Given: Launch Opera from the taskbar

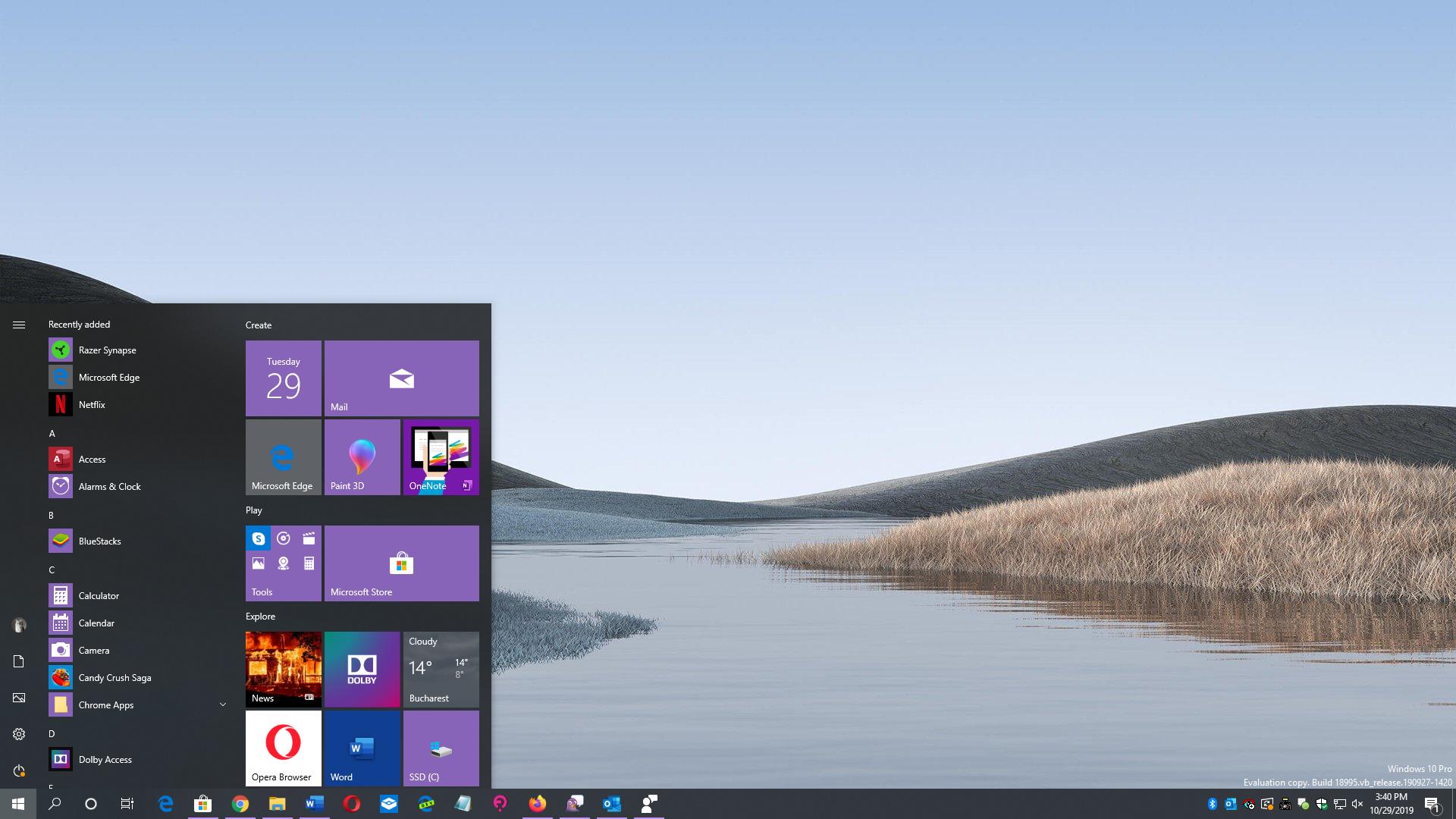Looking at the screenshot, I should point(351,804).
